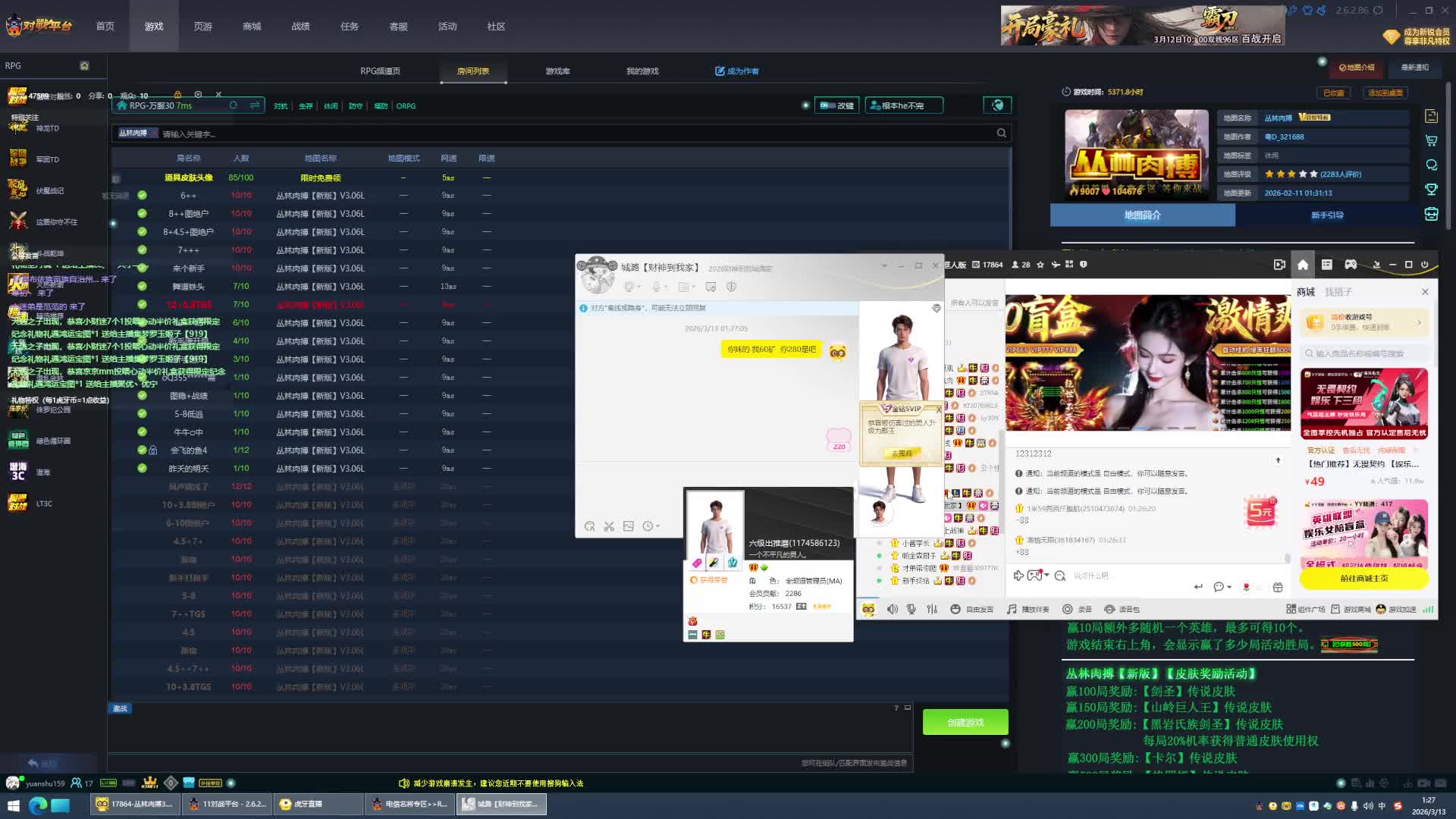Swap server with the arrows icon
The image size is (1456, 819).
tap(255, 105)
